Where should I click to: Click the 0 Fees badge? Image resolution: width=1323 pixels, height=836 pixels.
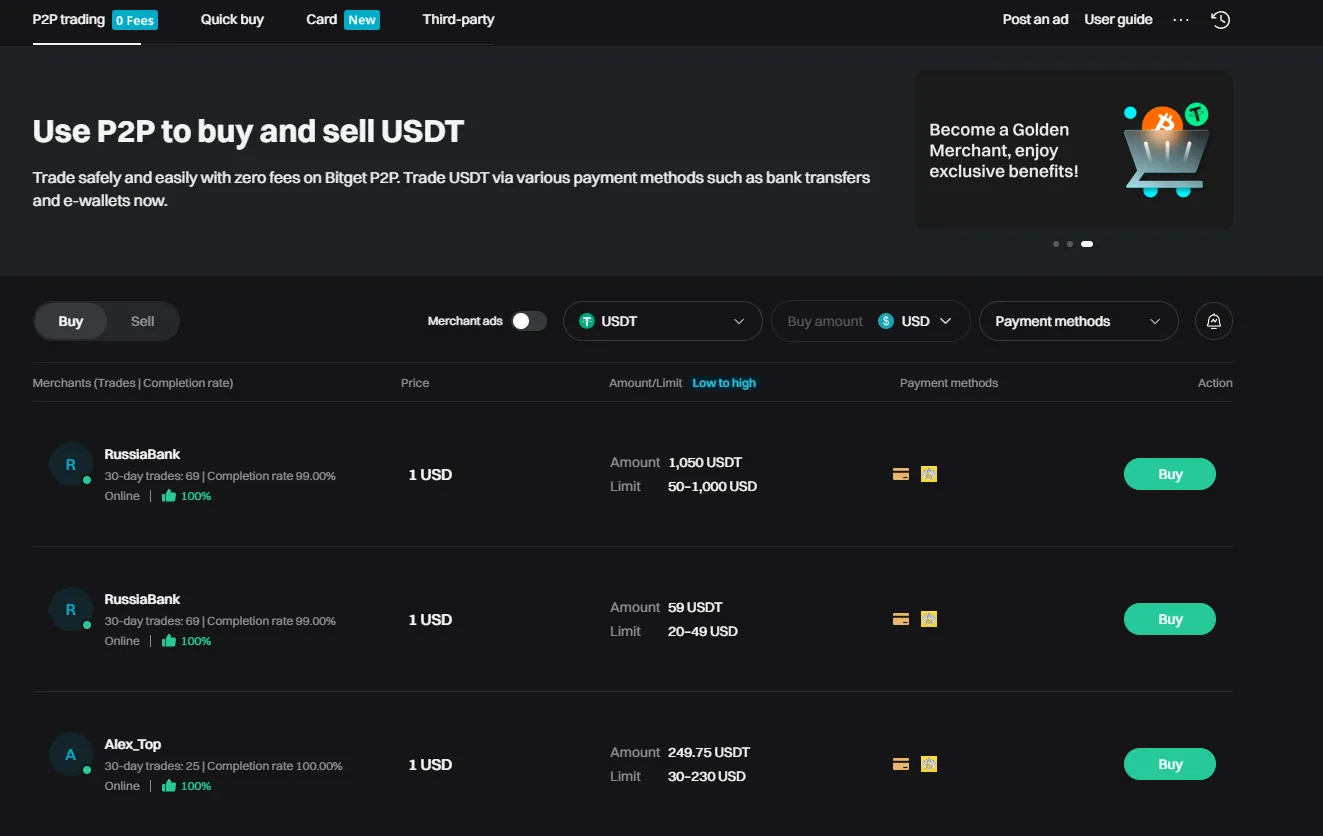(x=135, y=20)
